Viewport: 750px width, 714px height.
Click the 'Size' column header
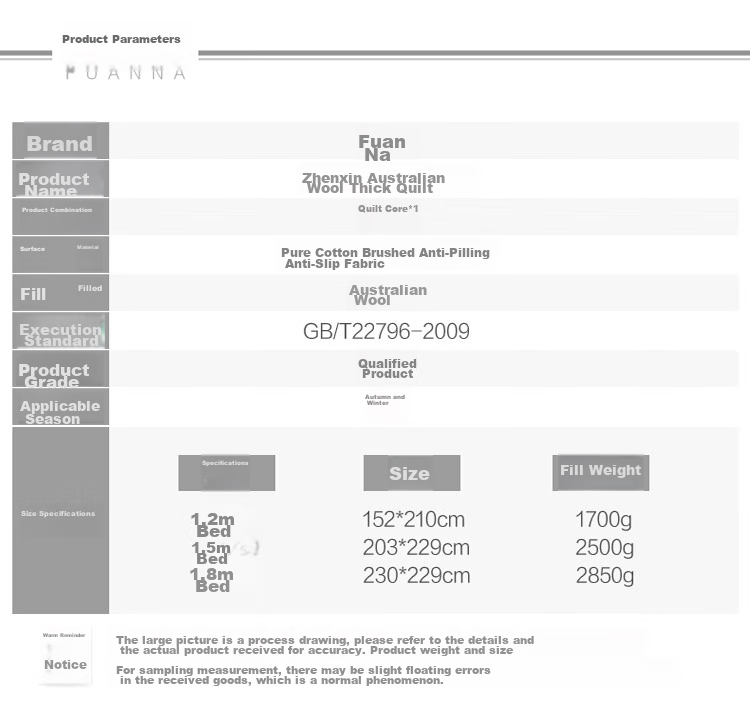coord(412,472)
